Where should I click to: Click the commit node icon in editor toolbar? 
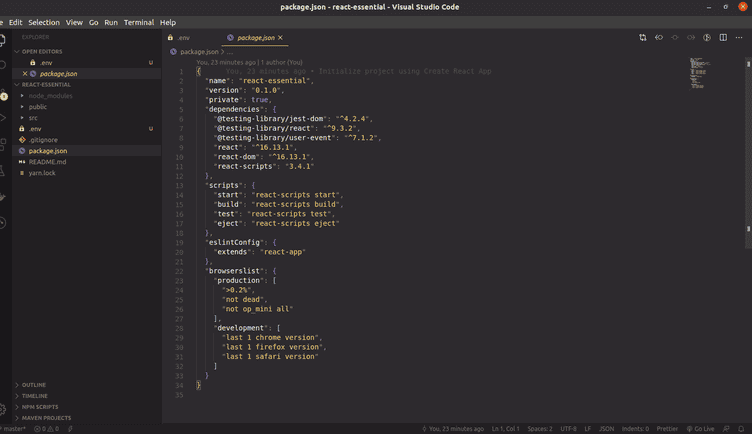pos(675,37)
